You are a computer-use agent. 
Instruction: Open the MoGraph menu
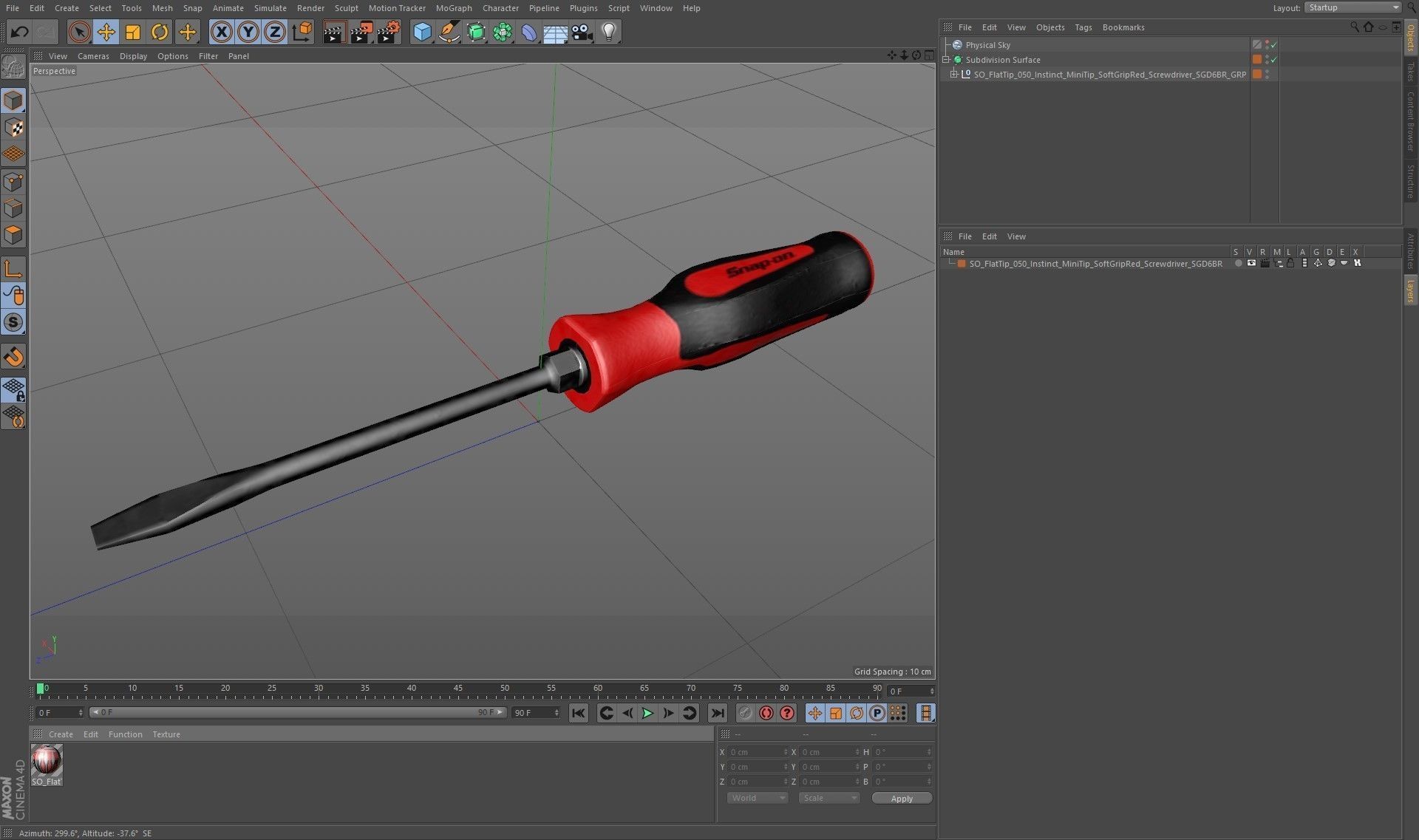[x=454, y=8]
